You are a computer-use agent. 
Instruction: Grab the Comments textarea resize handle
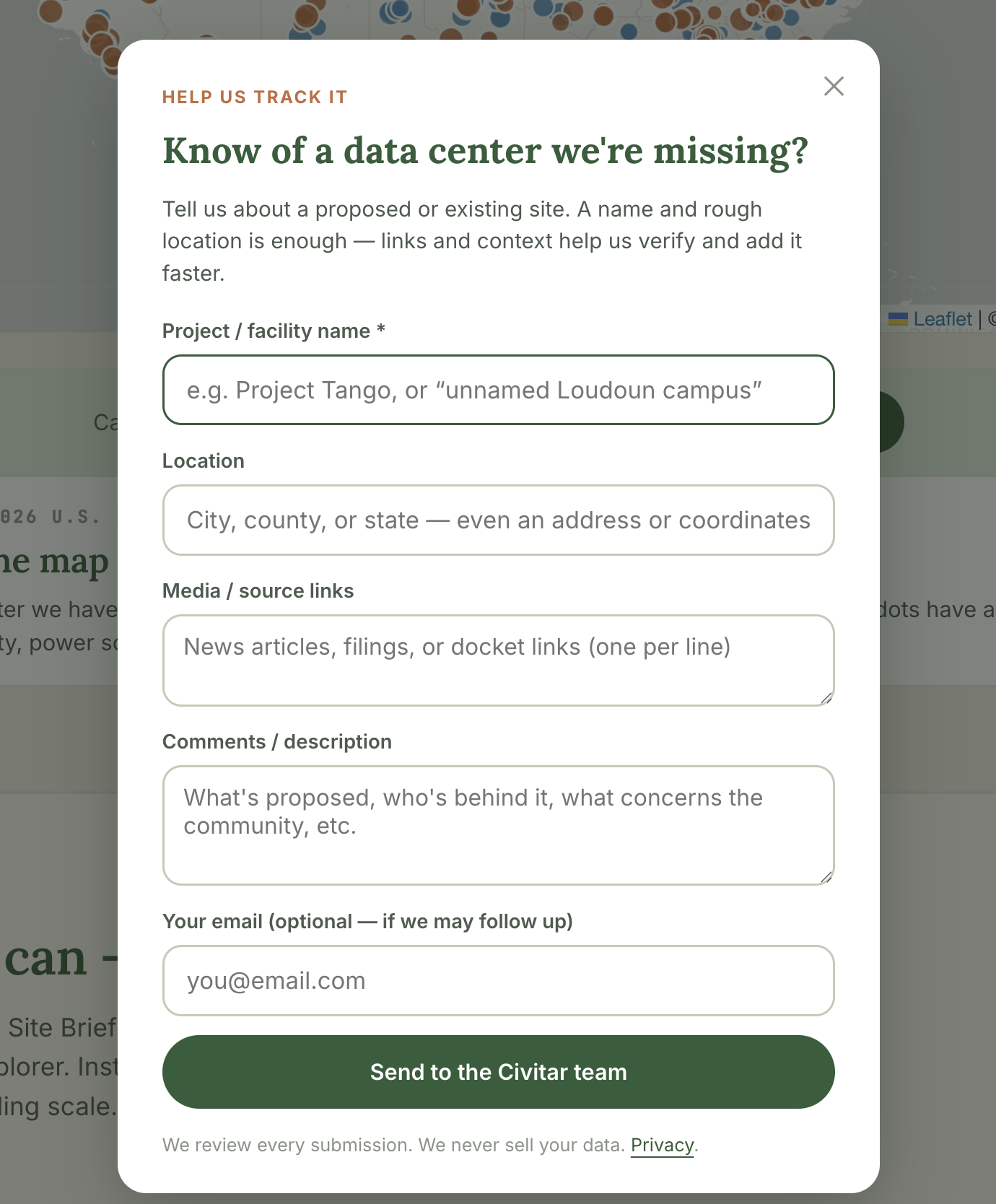point(826,877)
